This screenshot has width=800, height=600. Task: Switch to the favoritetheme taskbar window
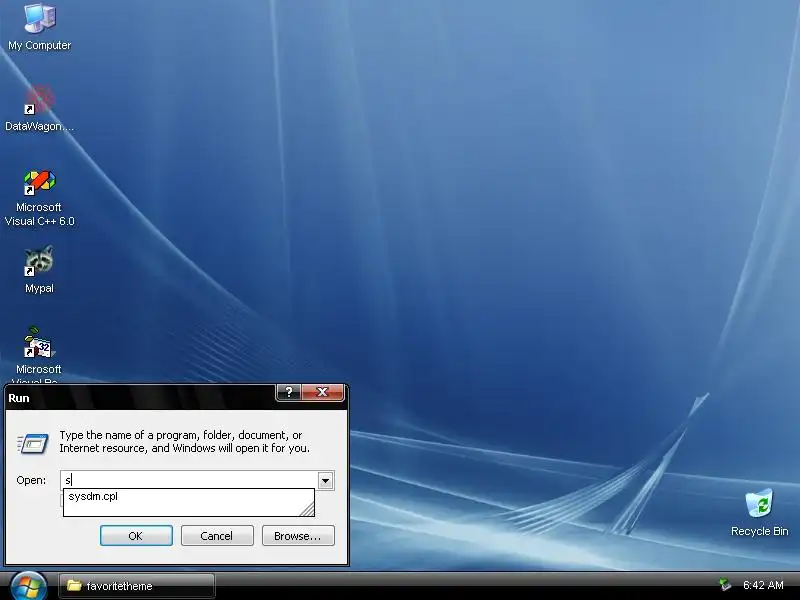pos(137,586)
